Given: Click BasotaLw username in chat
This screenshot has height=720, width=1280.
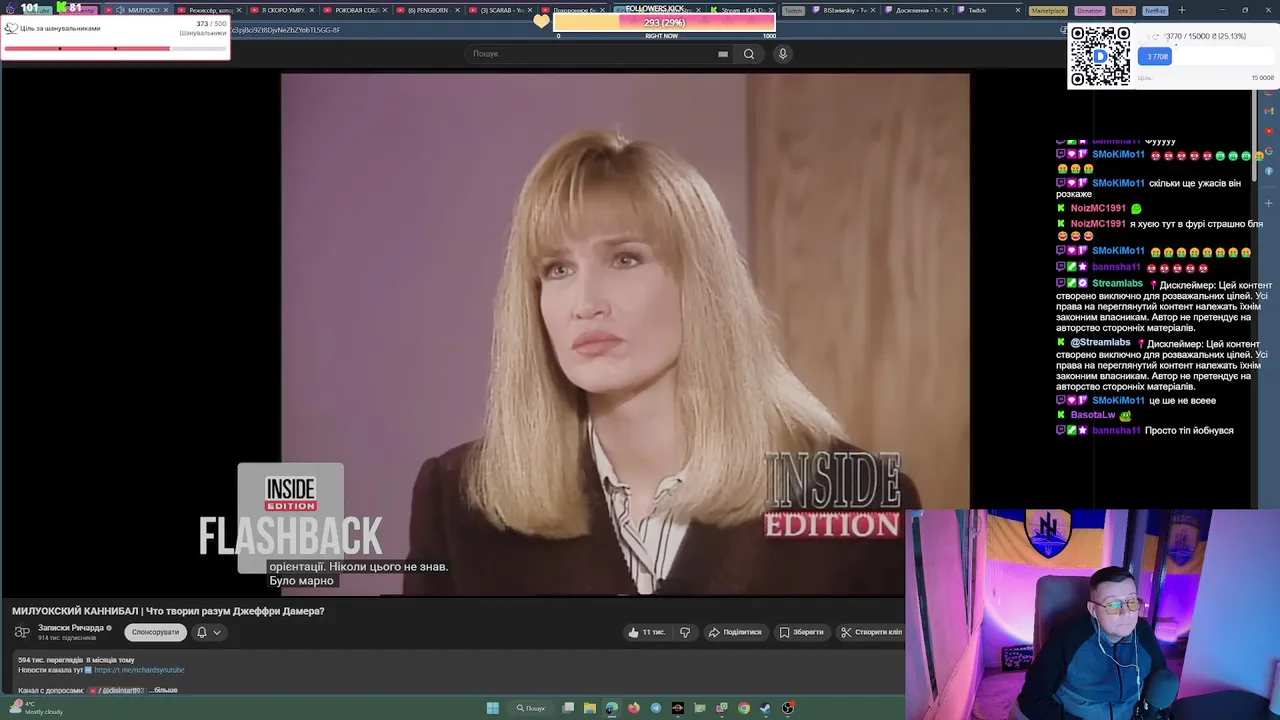Looking at the screenshot, I should (x=1093, y=415).
